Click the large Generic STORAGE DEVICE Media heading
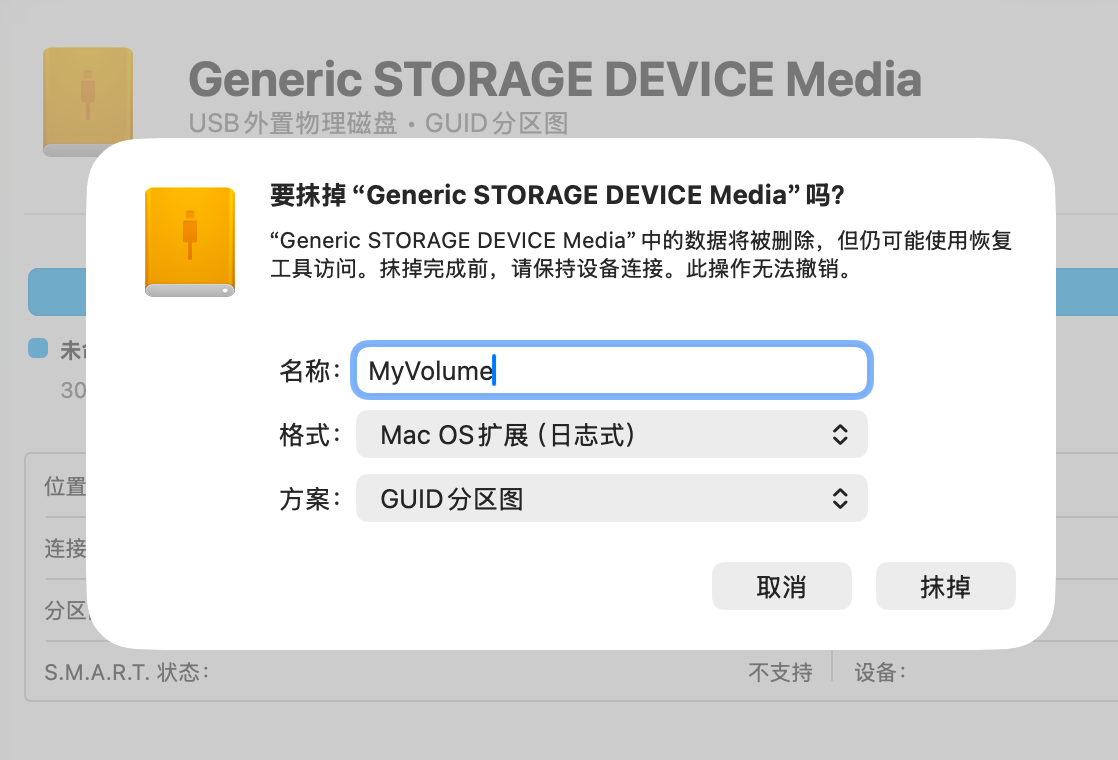Screen dimensions: 1118x760 point(555,78)
